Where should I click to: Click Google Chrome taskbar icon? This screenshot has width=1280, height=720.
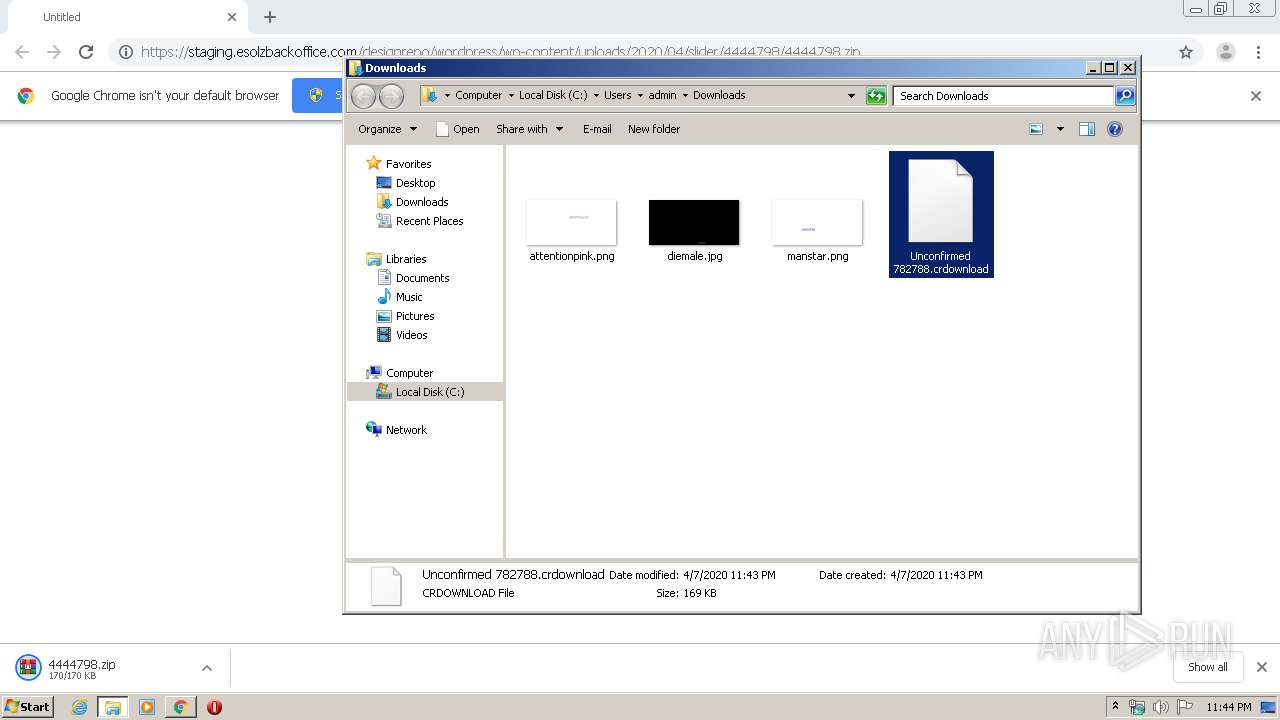(180, 707)
